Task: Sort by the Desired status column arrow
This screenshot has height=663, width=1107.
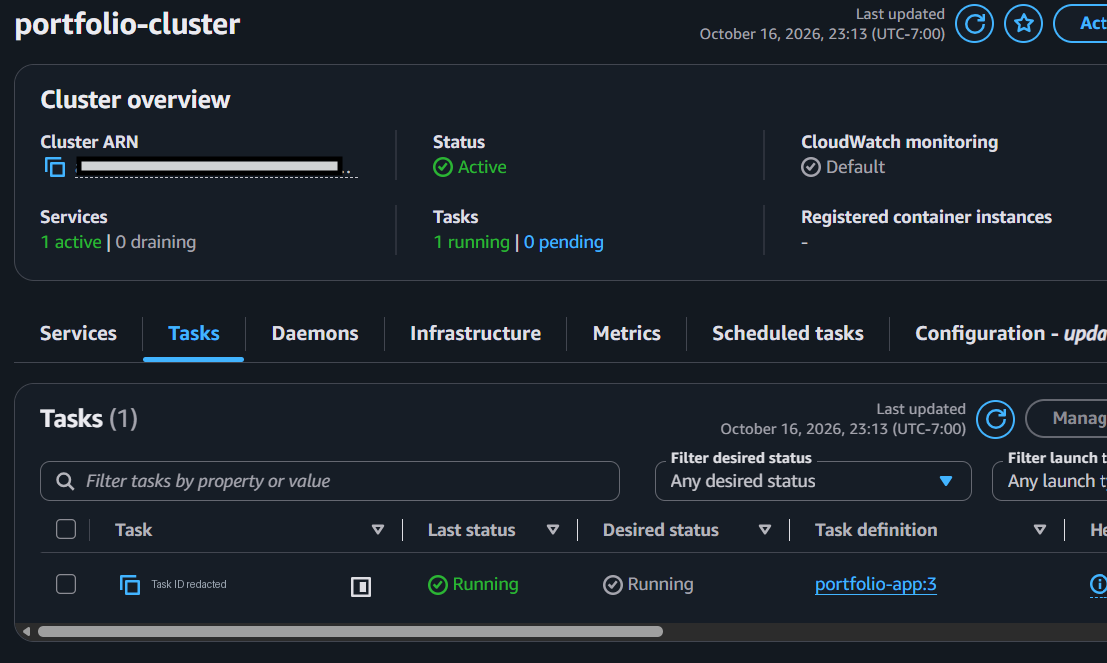Action: (765, 530)
